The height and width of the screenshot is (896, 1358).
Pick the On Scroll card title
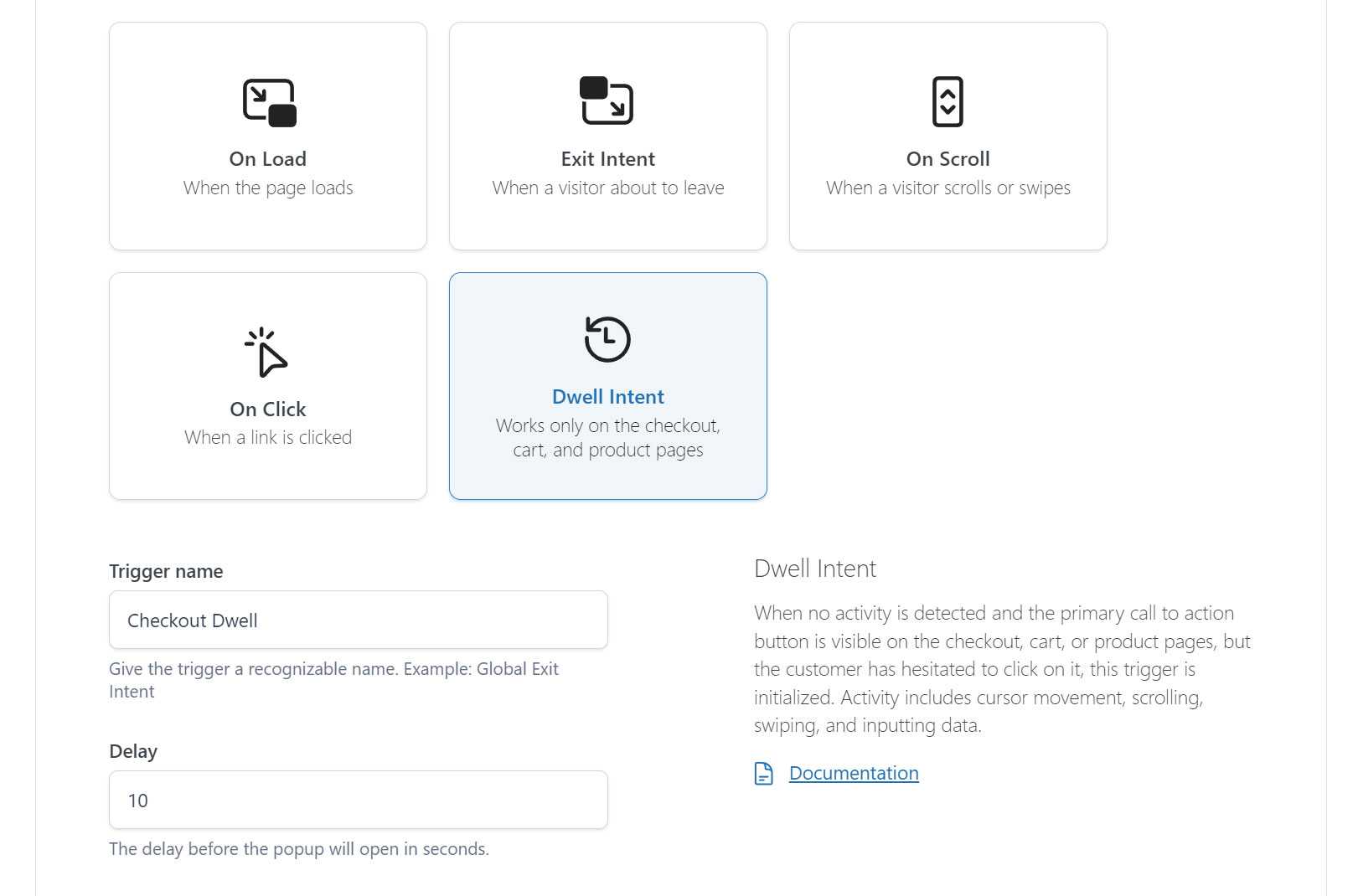pyautogui.click(x=948, y=159)
